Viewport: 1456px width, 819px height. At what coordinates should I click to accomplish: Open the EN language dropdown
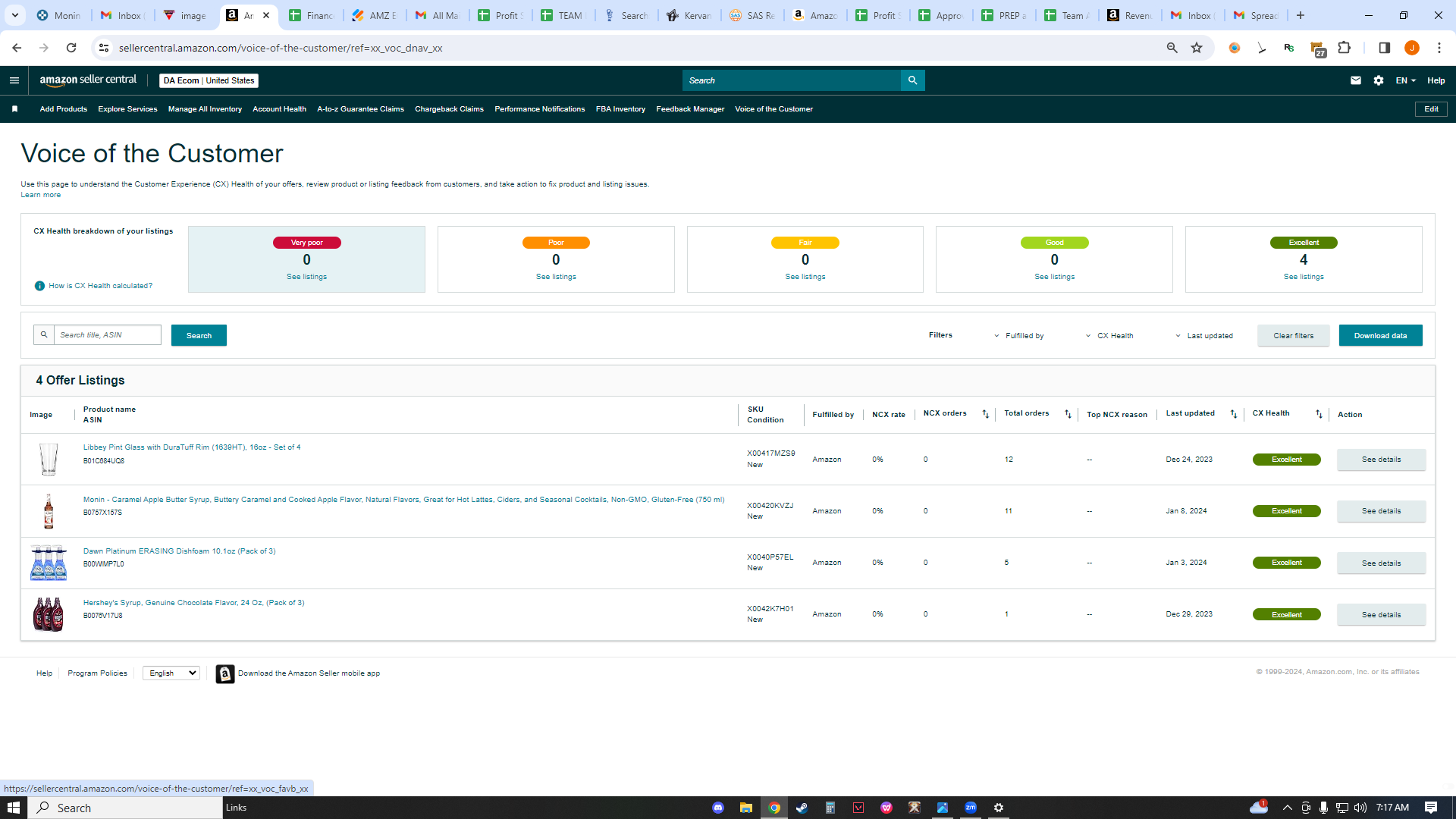tap(1406, 80)
